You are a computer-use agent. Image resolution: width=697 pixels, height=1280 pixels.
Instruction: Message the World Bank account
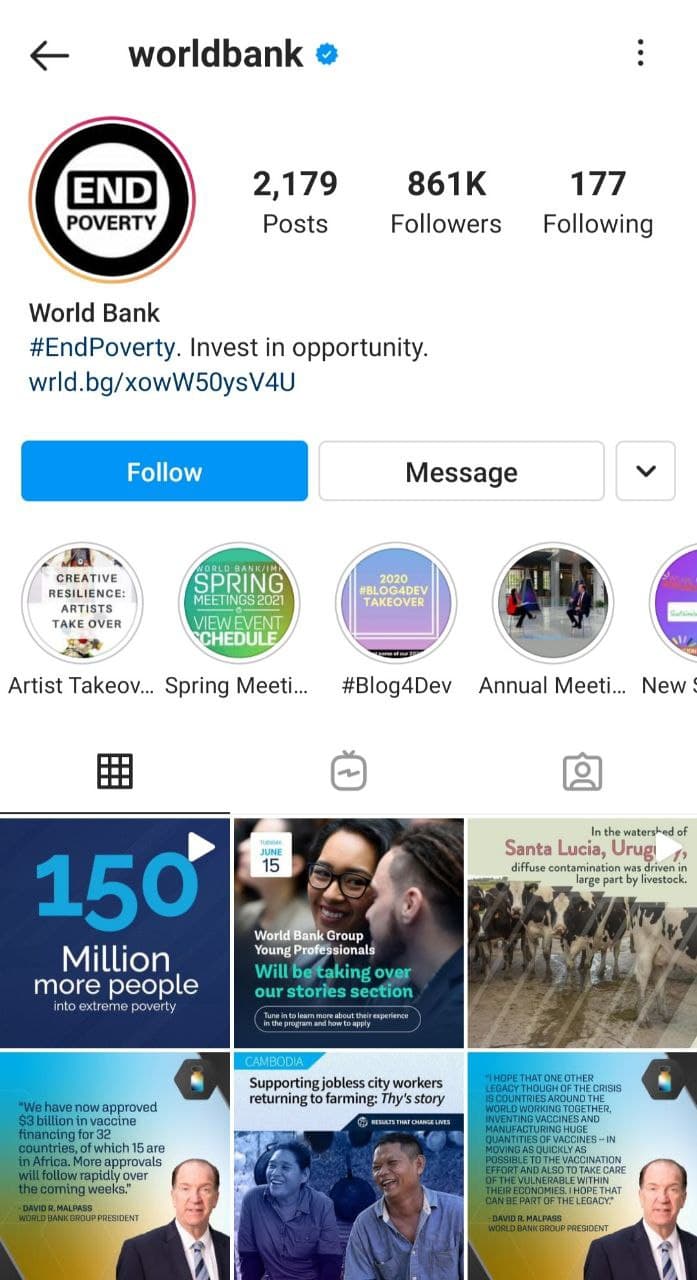coord(461,471)
